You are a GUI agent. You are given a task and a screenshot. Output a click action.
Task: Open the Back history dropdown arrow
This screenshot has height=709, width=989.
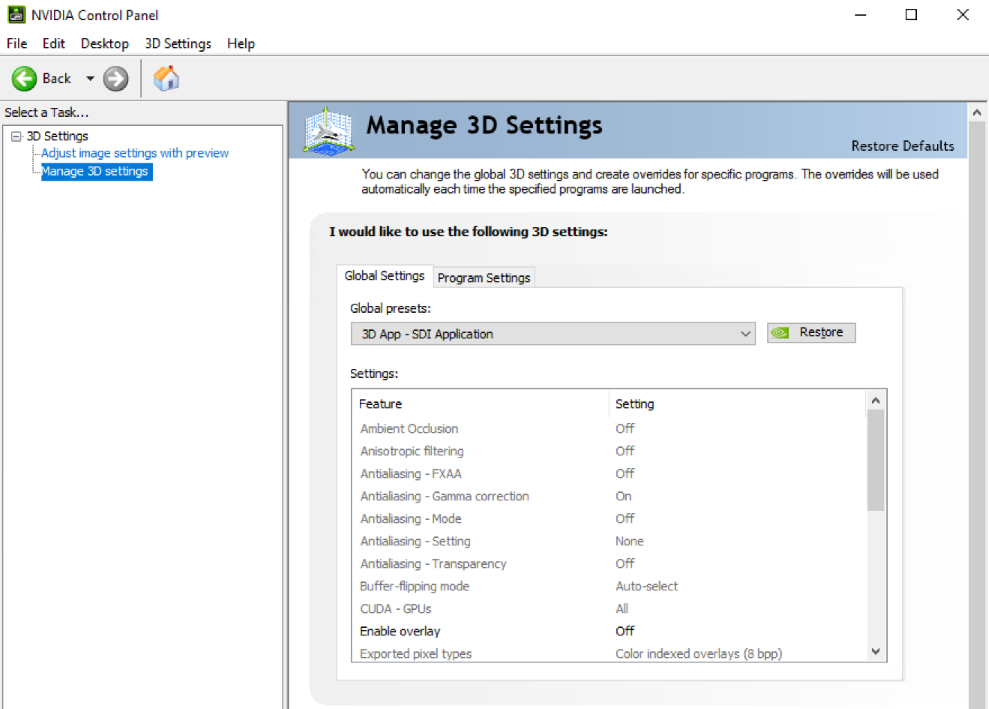(x=90, y=79)
